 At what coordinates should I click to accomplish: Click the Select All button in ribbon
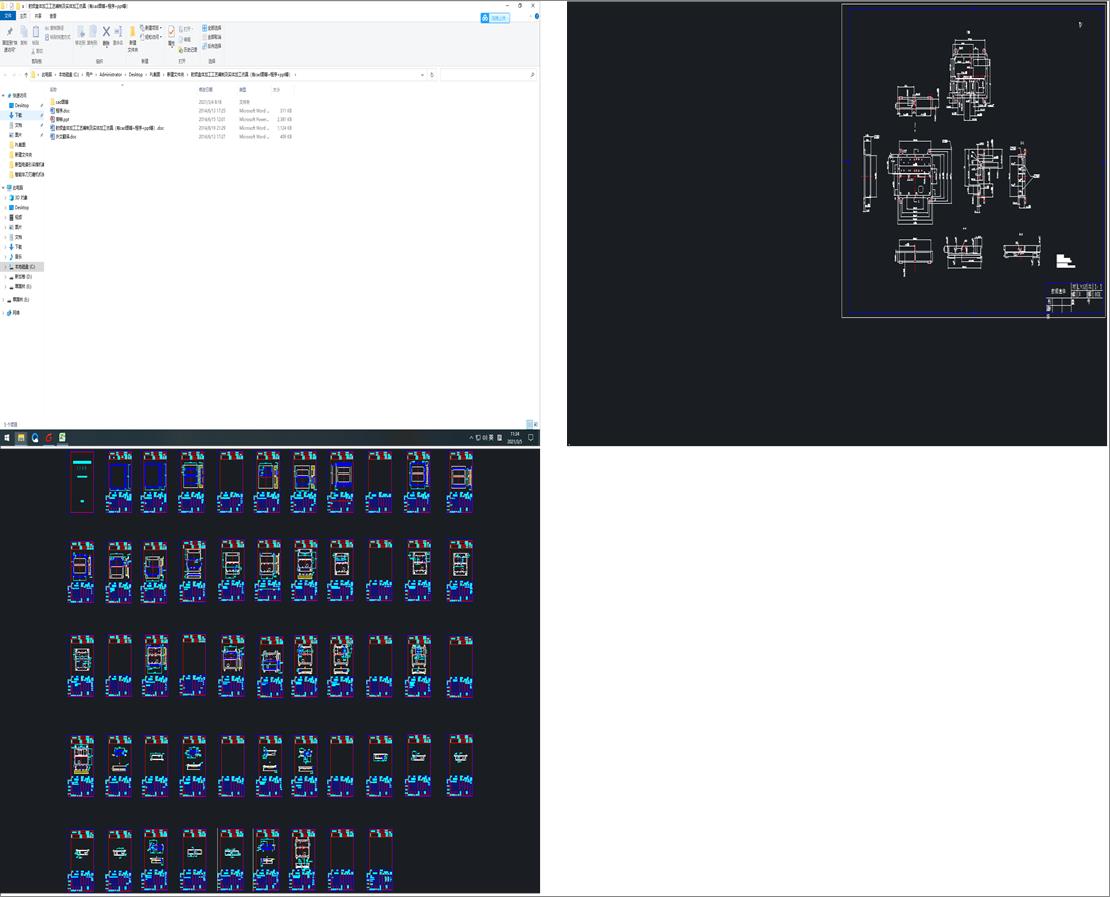point(212,28)
